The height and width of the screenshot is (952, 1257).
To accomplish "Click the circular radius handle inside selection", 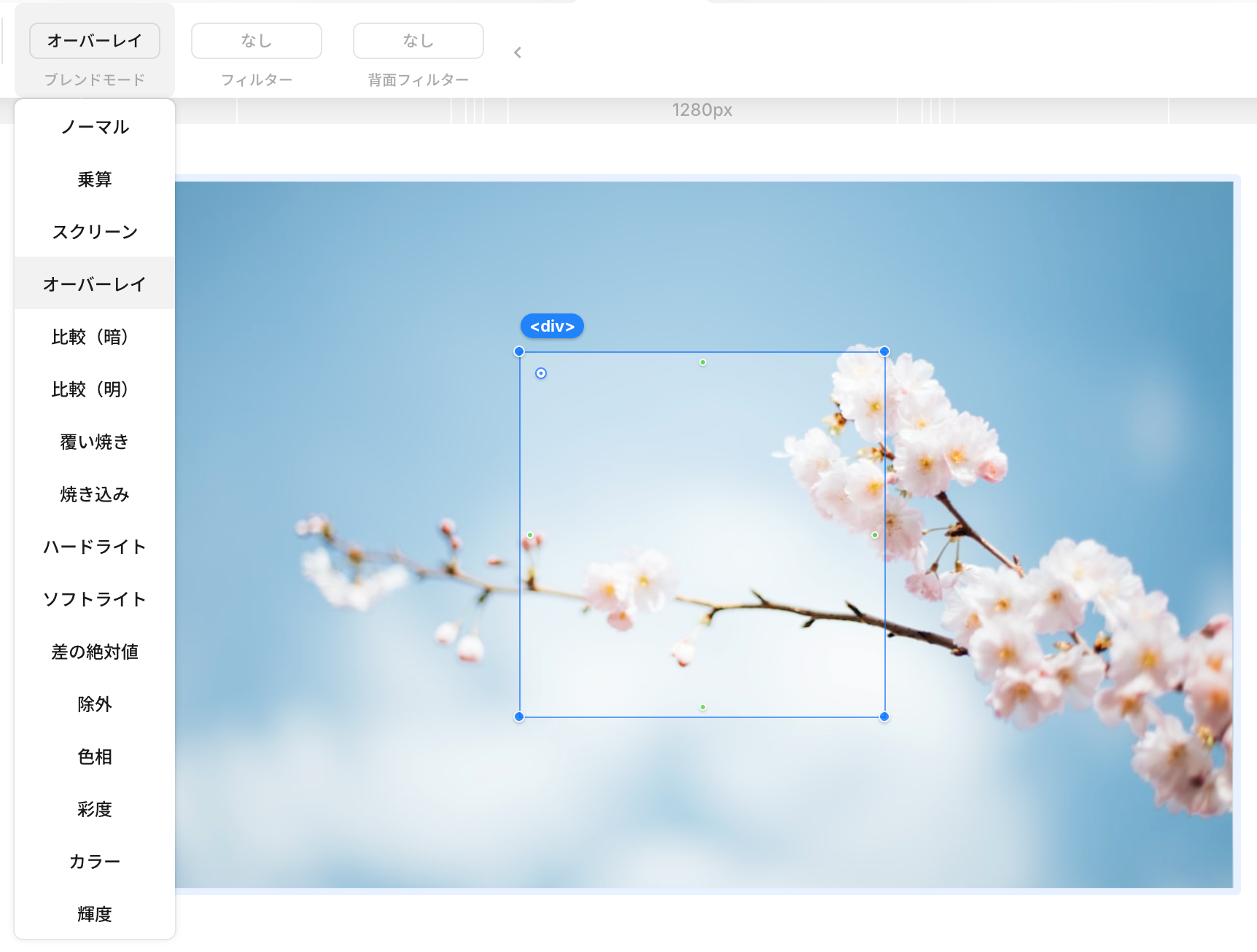I will (x=541, y=373).
